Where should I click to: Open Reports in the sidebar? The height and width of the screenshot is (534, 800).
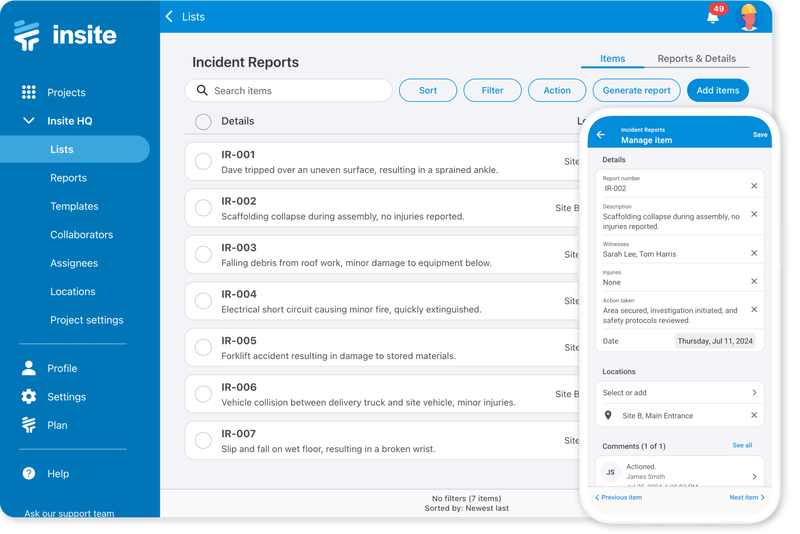coord(68,178)
